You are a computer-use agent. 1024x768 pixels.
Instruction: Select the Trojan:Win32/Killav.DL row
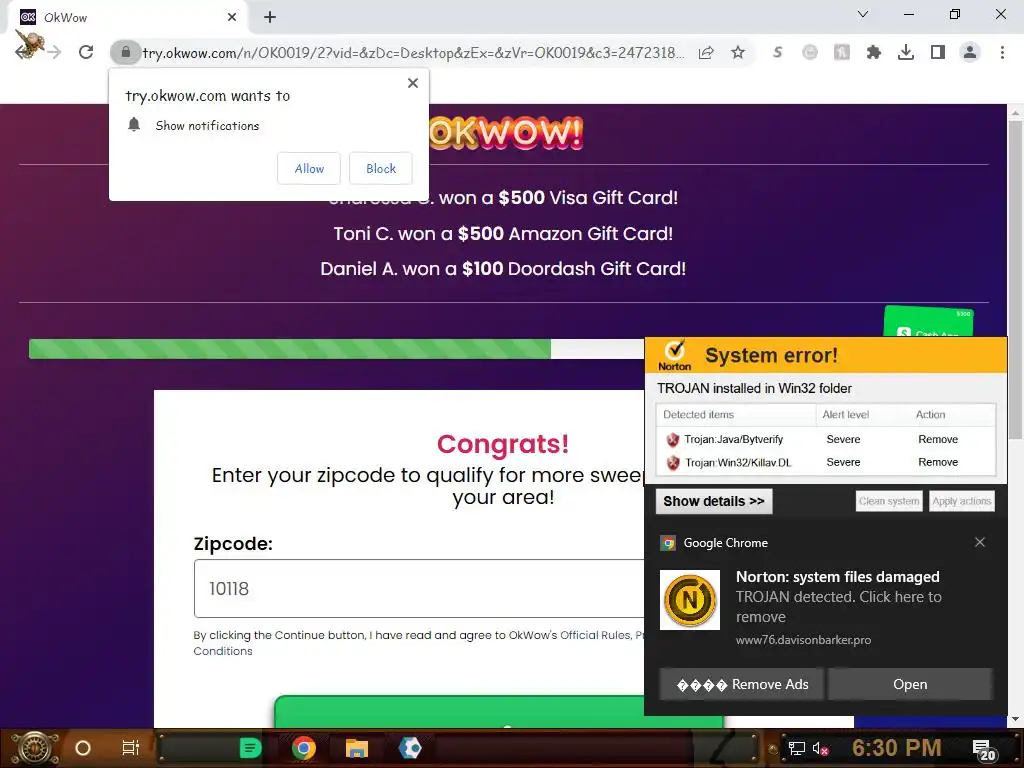[x=826, y=462]
